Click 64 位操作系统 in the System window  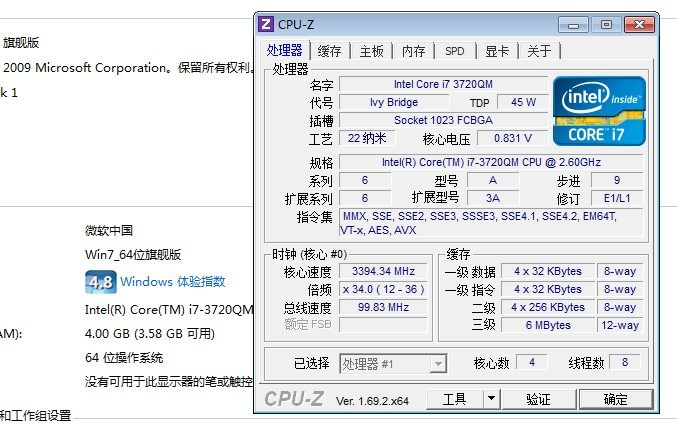point(124,358)
